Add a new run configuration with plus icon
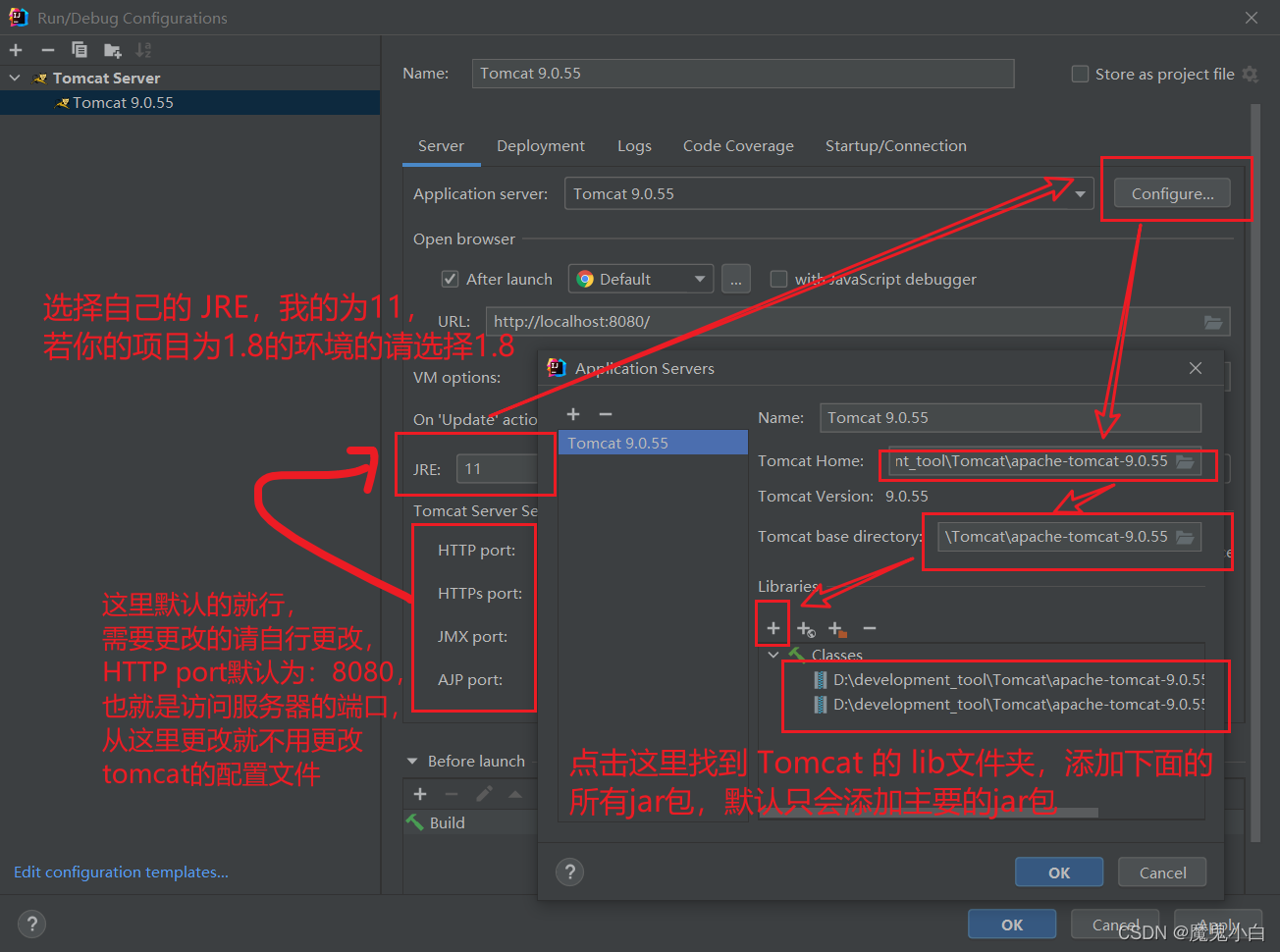This screenshot has width=1280, height=952. 16,50
